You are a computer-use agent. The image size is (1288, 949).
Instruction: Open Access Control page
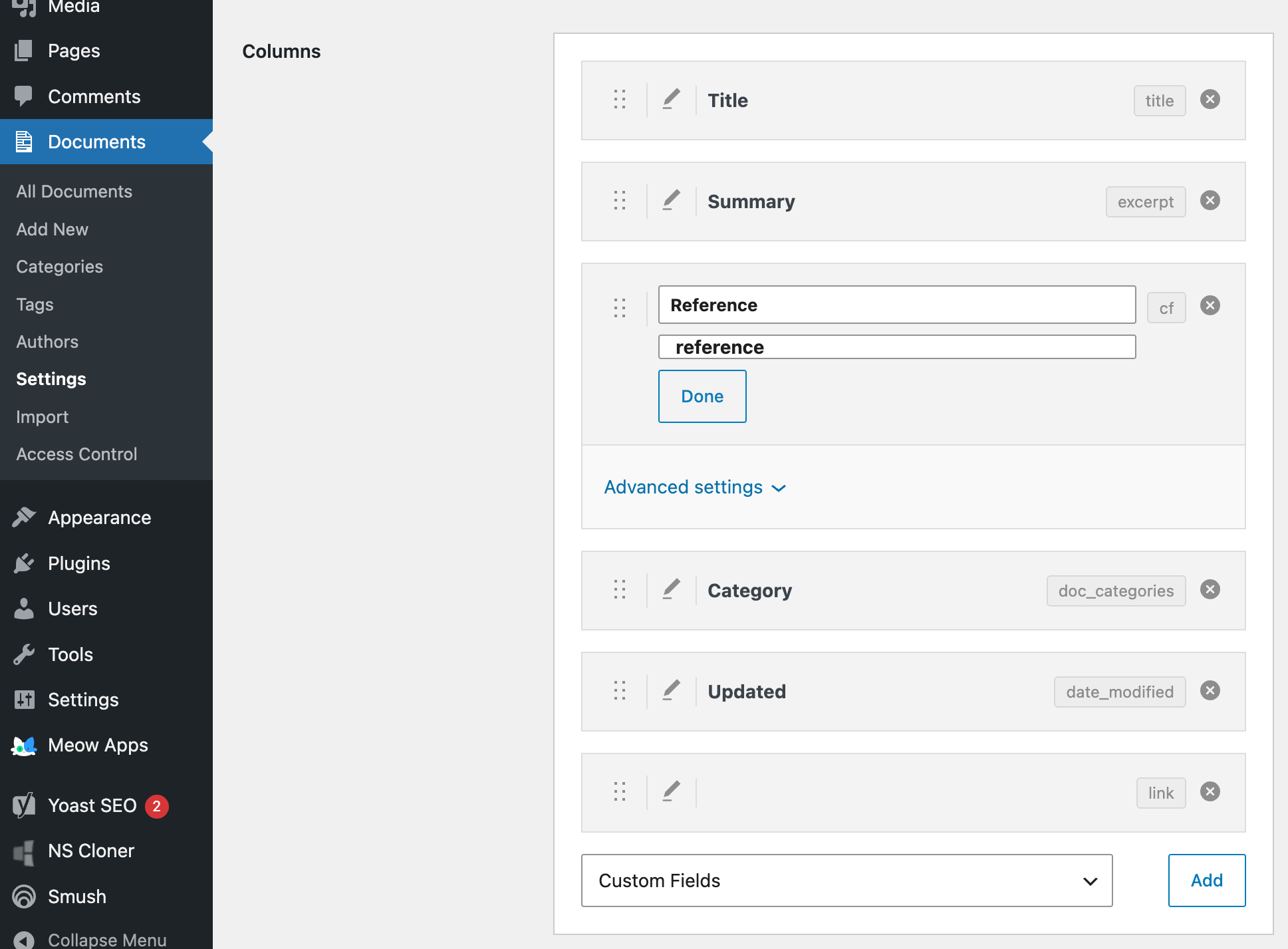pyautogui.click(x=76, y=454)
